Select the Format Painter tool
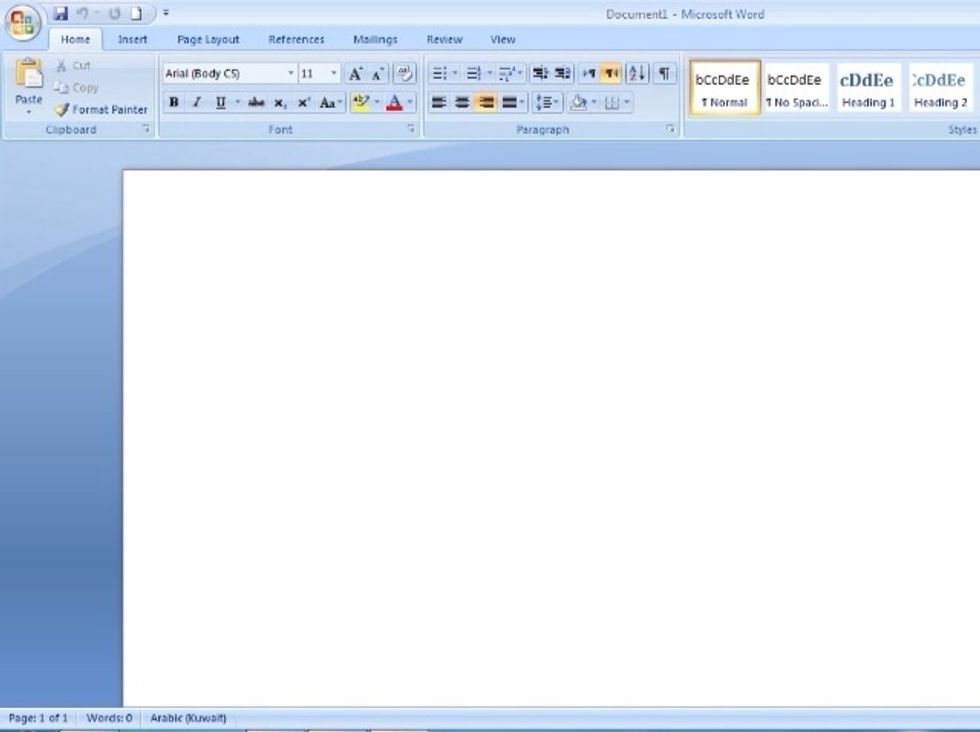Image resolution: width=980 pixels, height=732 pixels. tap(101, 110)
